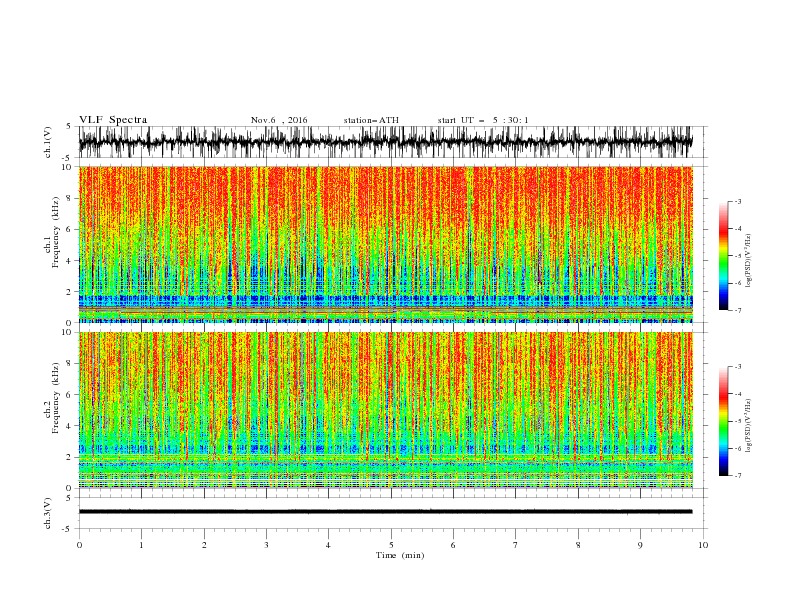Click the last time axis tick label '10'
The width and height of the screenshot is (792, 612).
click(703, 545)
